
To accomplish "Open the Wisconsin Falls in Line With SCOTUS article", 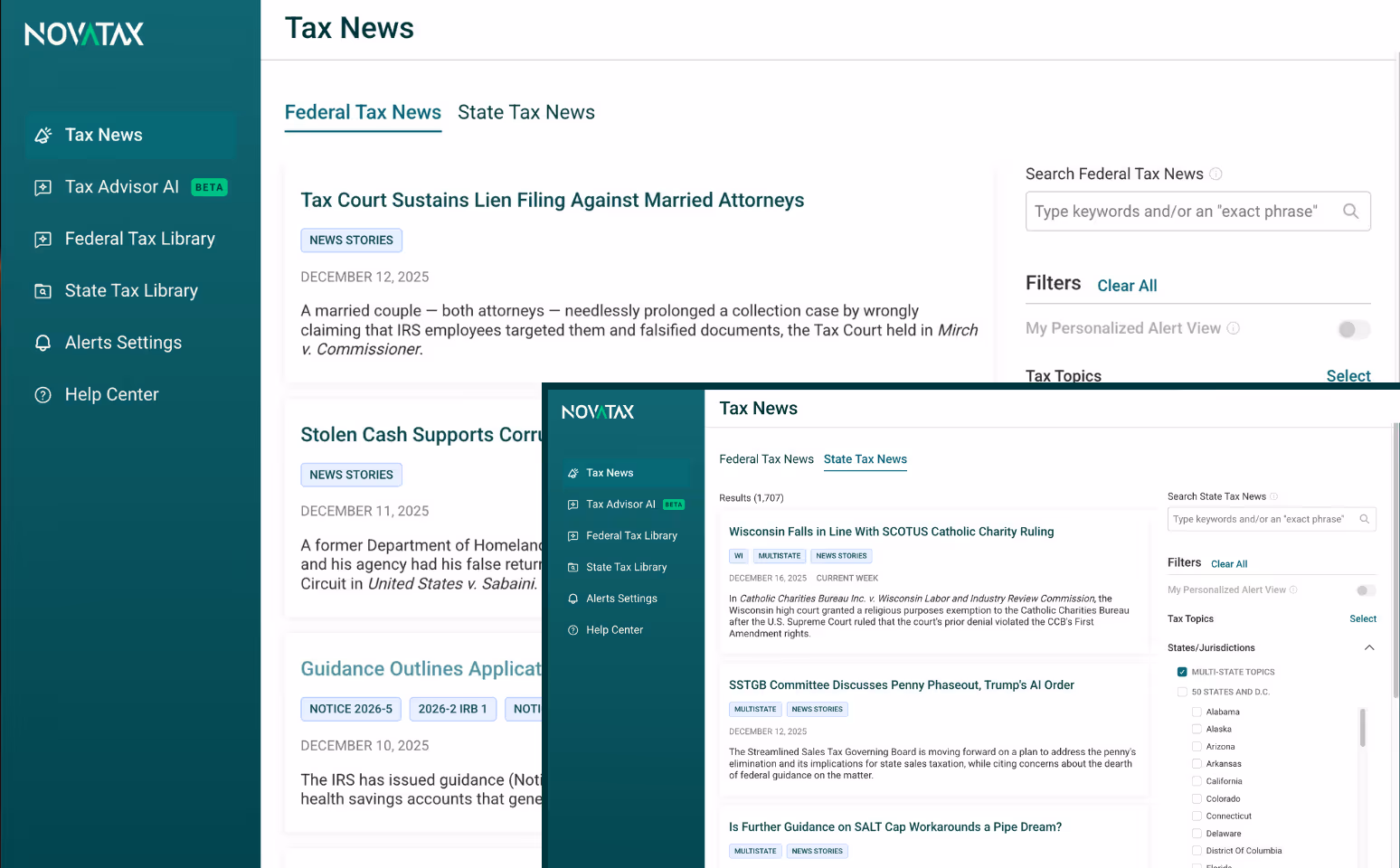I will pos(891,532).
